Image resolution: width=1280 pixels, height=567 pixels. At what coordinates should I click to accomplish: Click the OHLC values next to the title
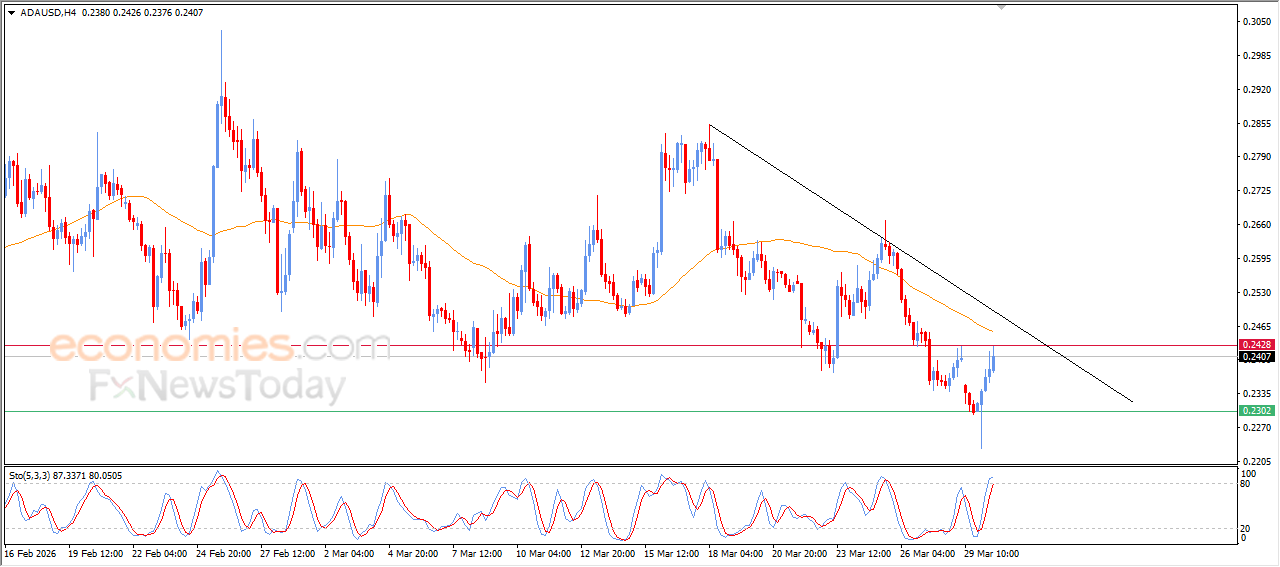(x=142, y=12)
